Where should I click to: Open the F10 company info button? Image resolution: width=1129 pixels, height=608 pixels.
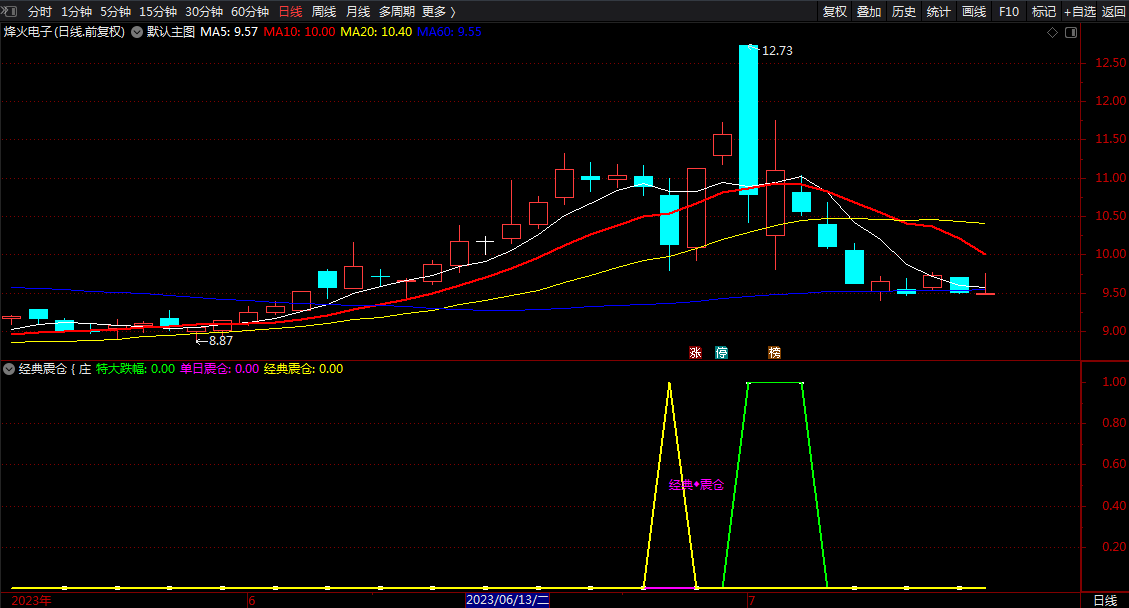tap(1009, 12)
